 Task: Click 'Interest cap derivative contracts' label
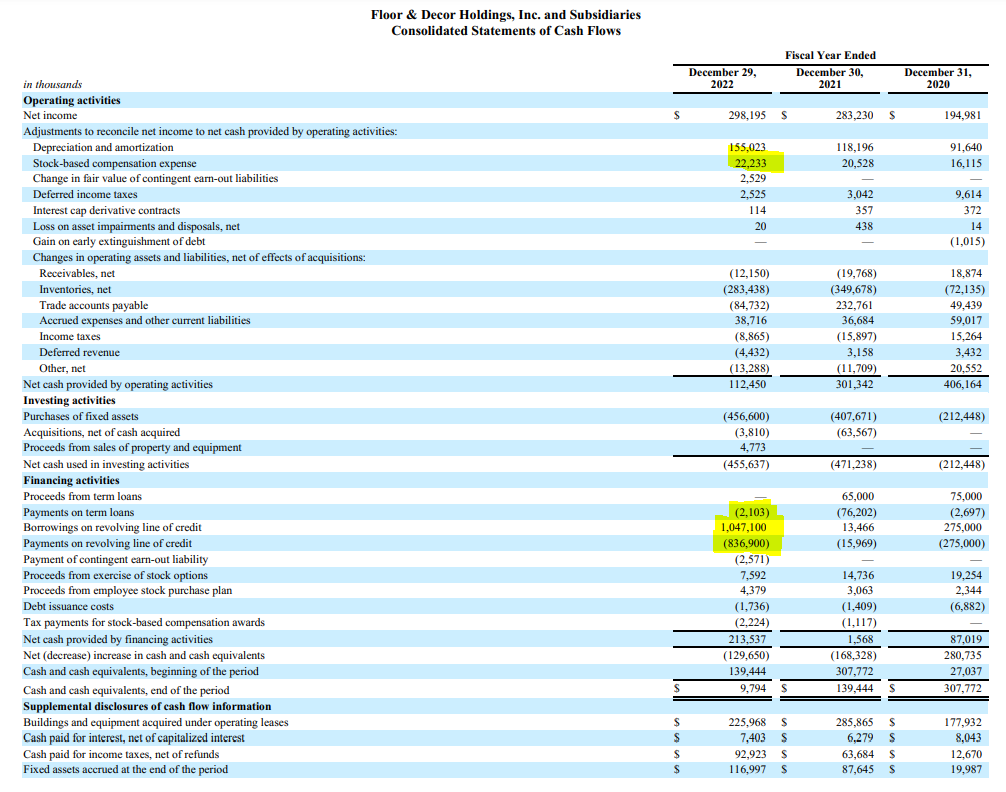pos(107,211)
